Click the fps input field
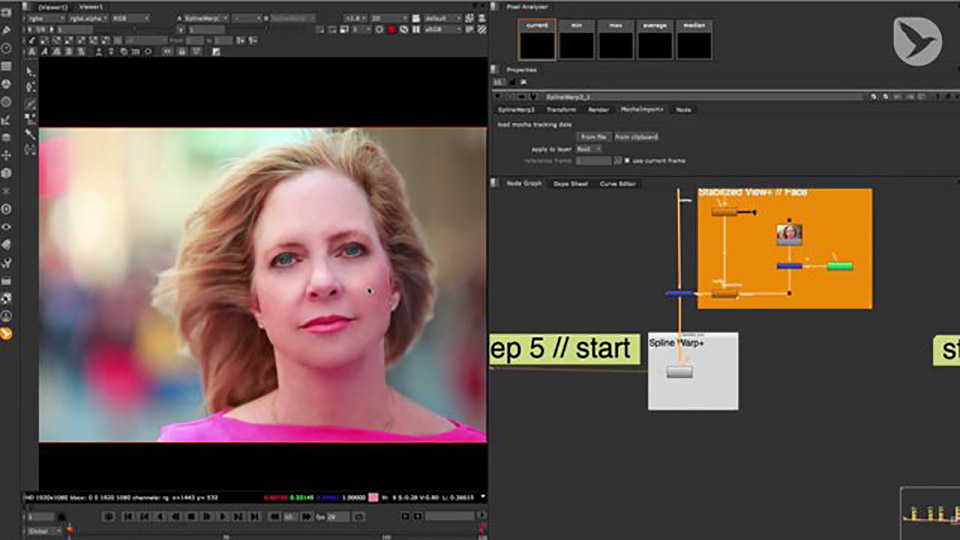The image size is (960, 540). click(337, 517)
